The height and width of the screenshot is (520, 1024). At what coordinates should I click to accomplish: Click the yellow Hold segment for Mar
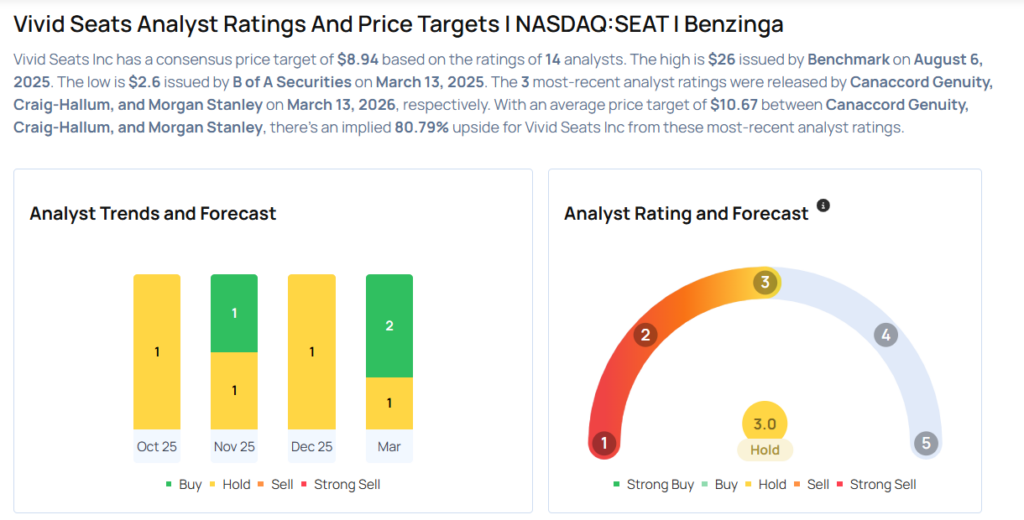click(x=389, y=404)
